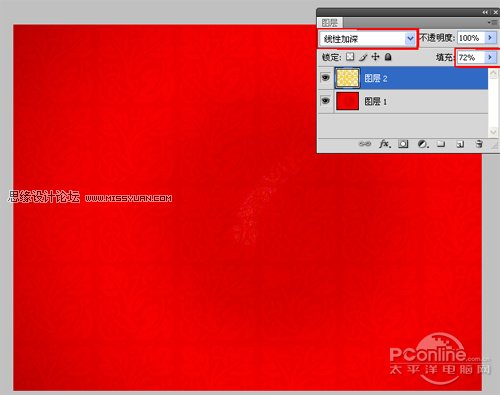This screenshot has height=395, width=500.
Task: Open the fill 填充 slider arrow
Action: 490,57
